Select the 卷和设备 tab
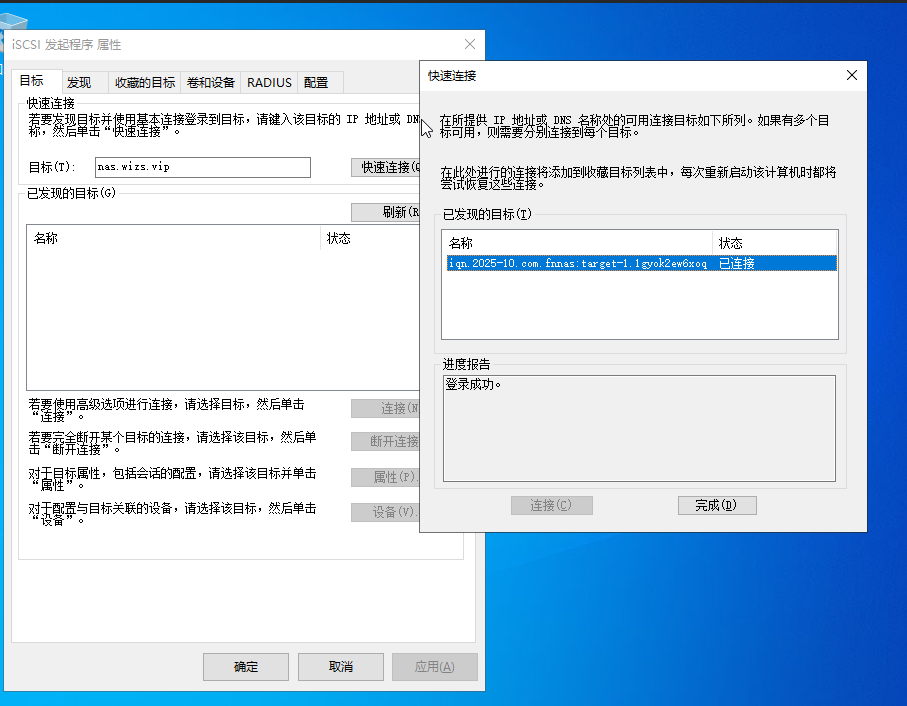The width and height of the screenshot is (907, 706). pyautogui.click(x=211, y=82)
